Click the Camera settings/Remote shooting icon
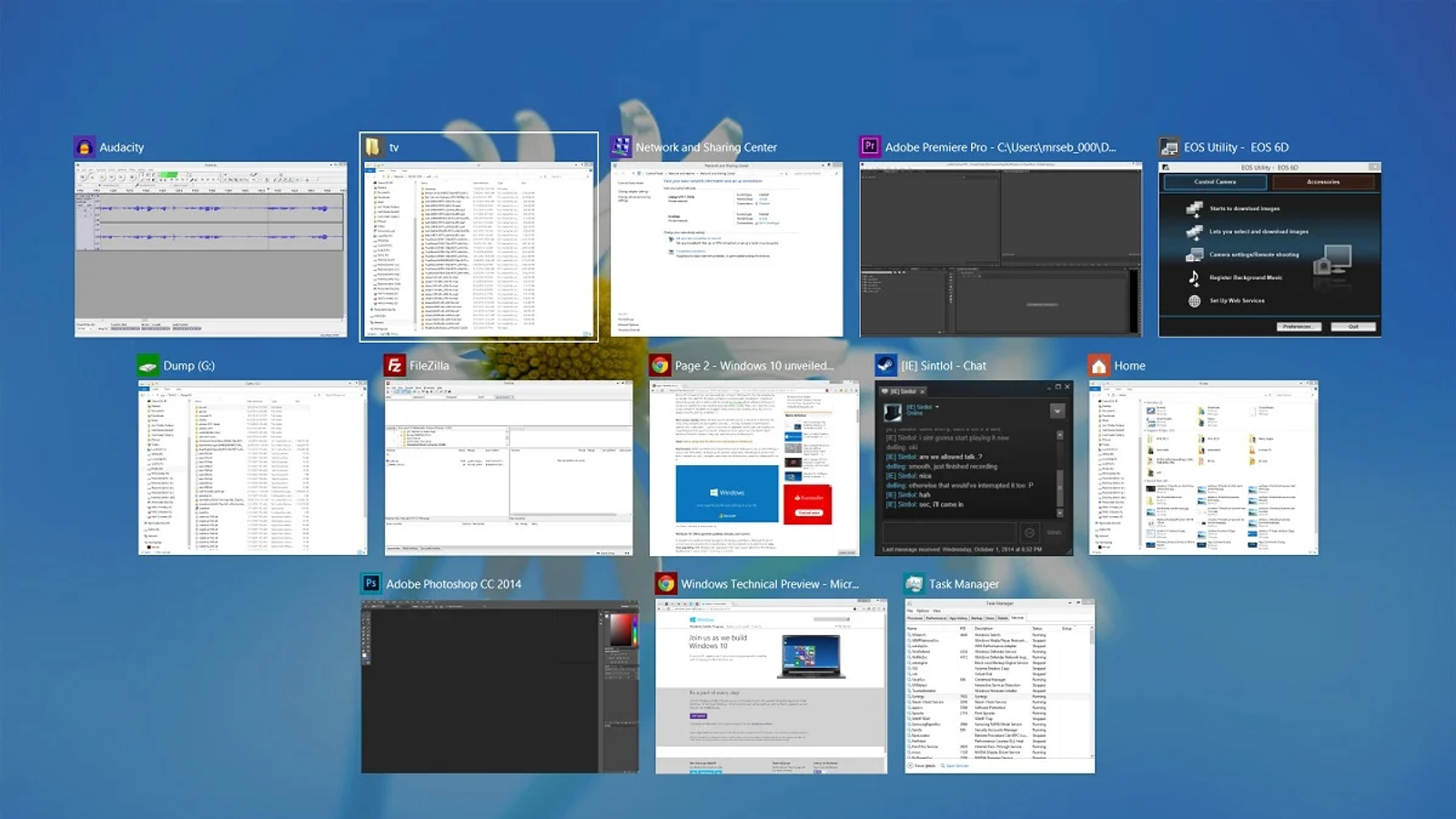The width and height of the screenshot is (1456, 819). (x=1194, y=255)
